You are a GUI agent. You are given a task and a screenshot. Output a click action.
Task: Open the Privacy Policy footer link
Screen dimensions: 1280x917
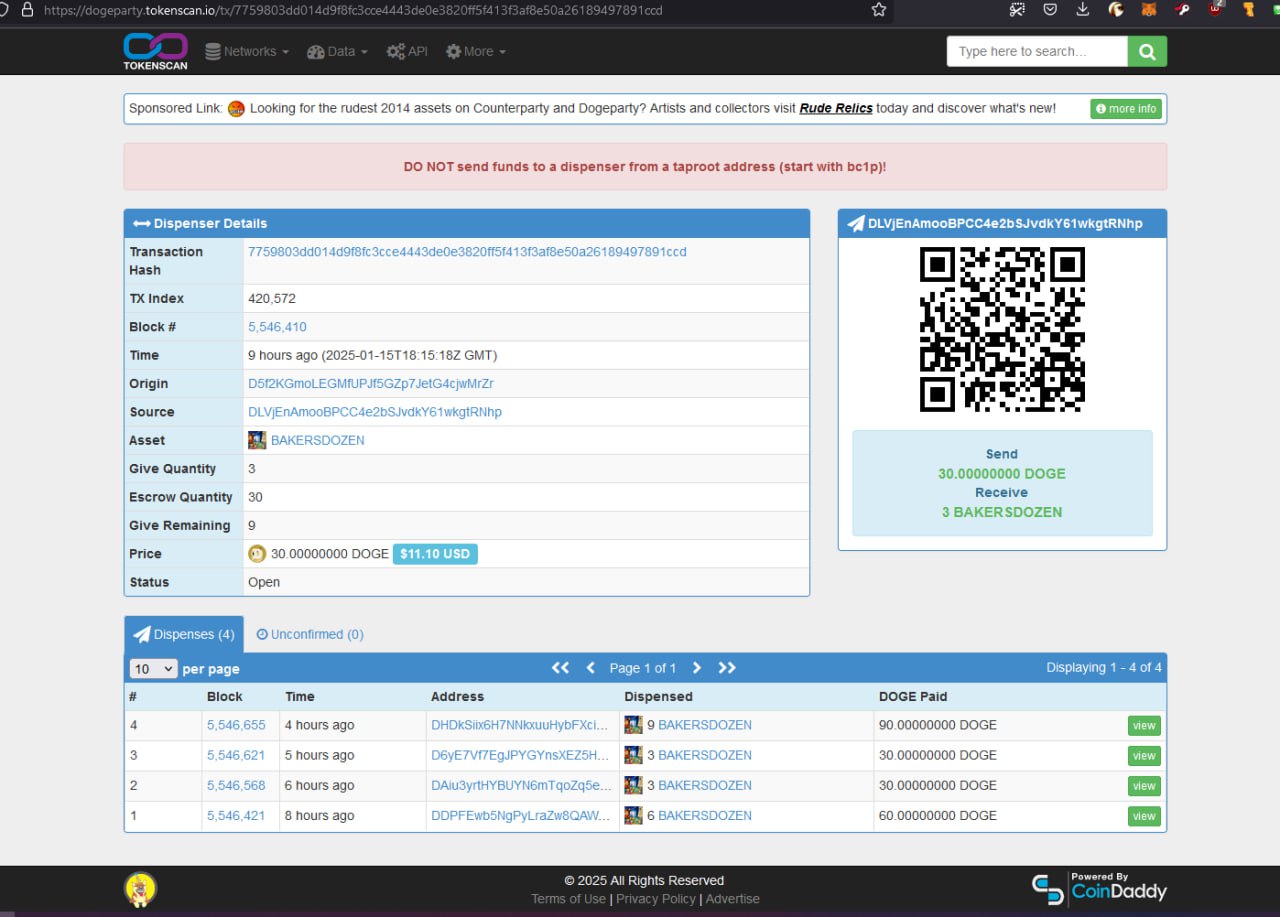656,899
